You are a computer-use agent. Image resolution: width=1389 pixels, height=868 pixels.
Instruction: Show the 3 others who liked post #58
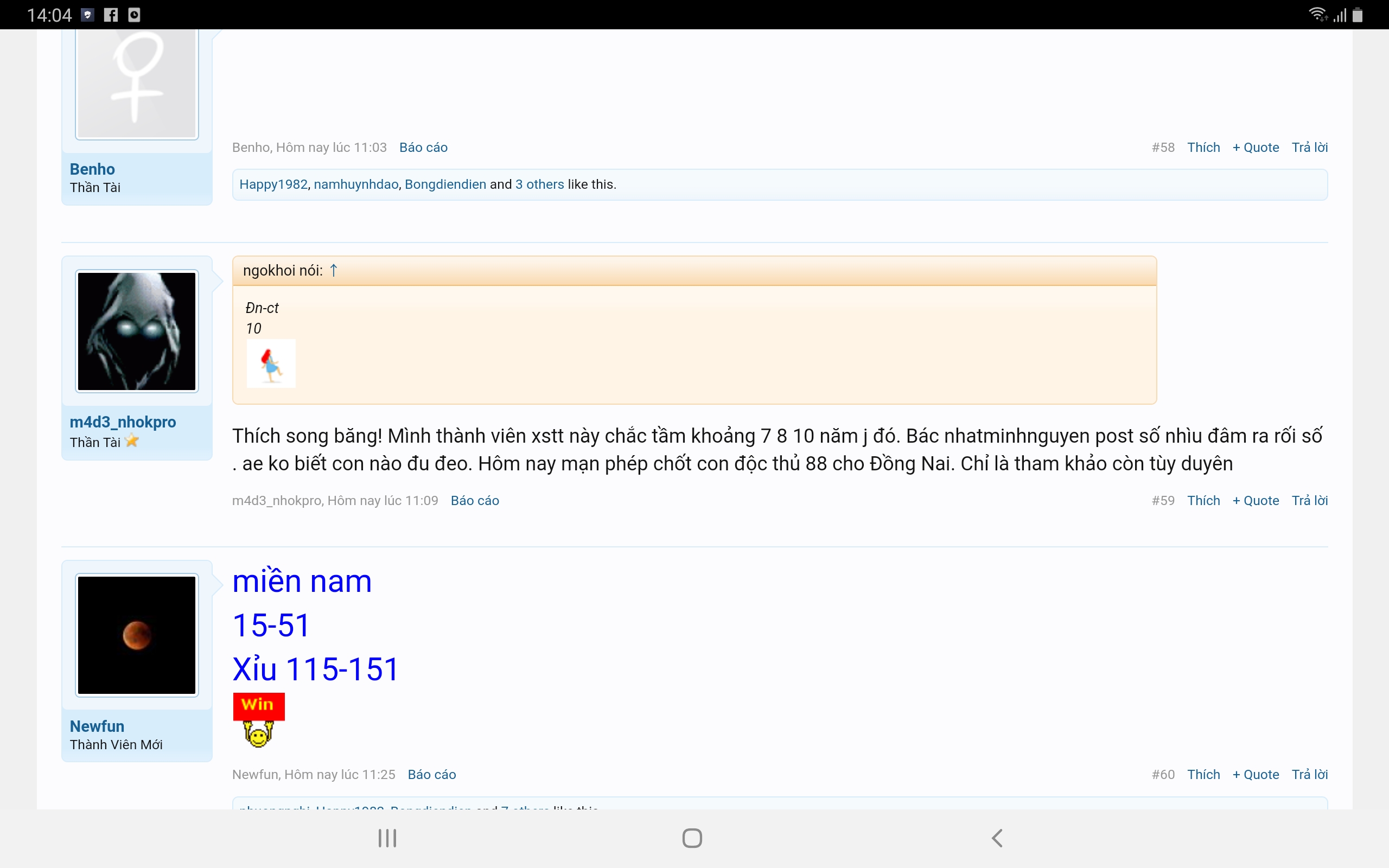(539, 184)
